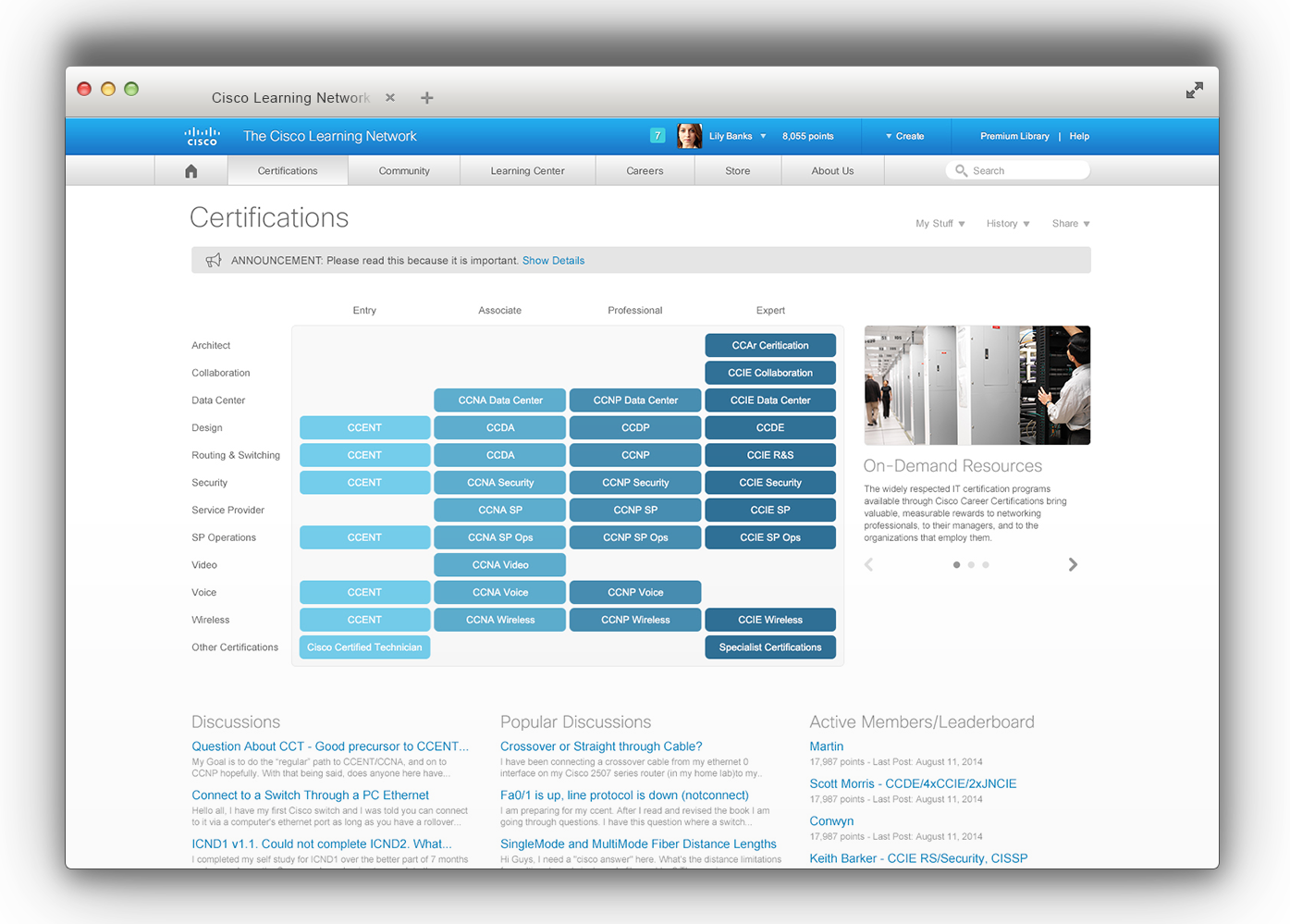Screen dimensions: 1290x924
Task: Close the Cisco Learning Network tab
Action: (390, 97)
